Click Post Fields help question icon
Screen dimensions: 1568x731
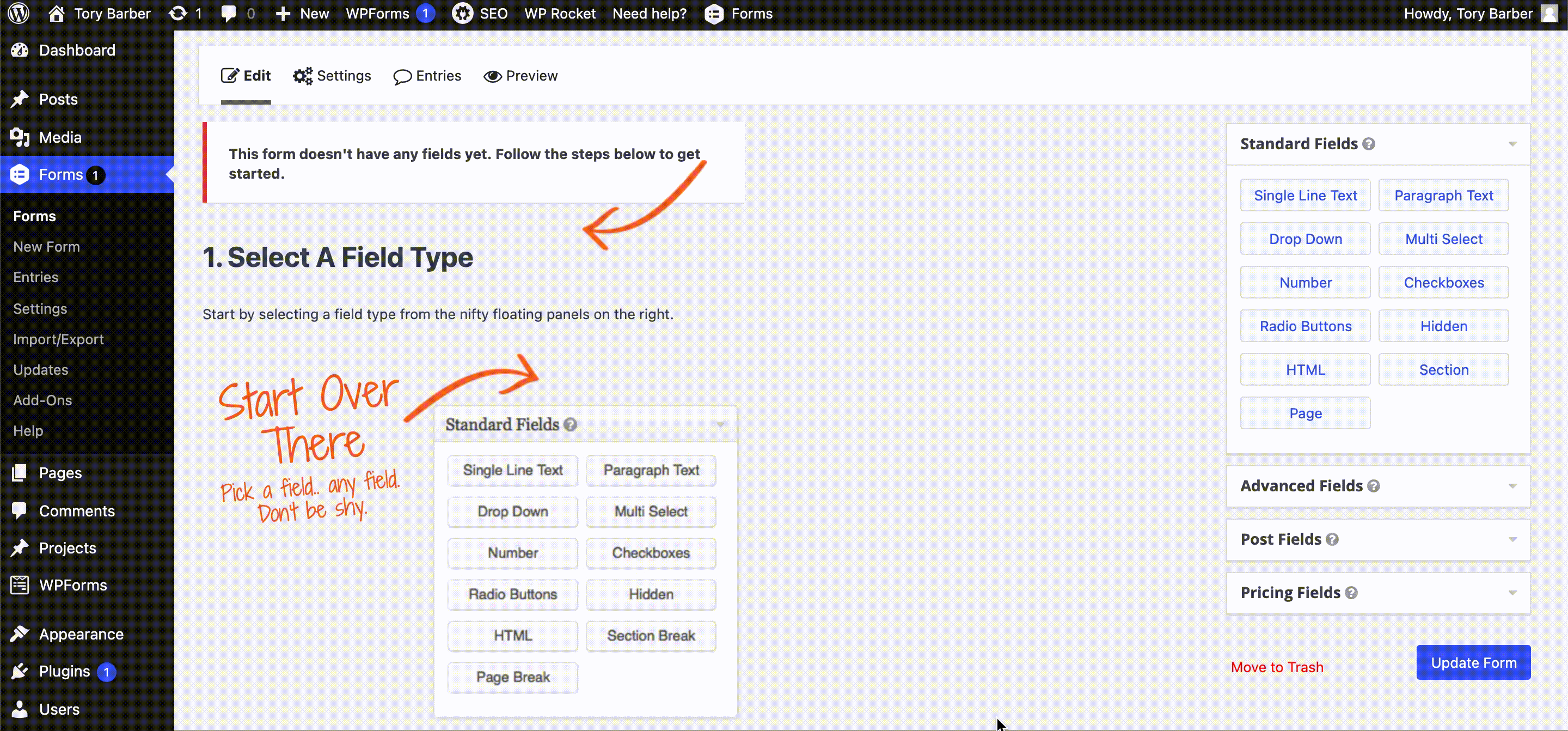1332,540
